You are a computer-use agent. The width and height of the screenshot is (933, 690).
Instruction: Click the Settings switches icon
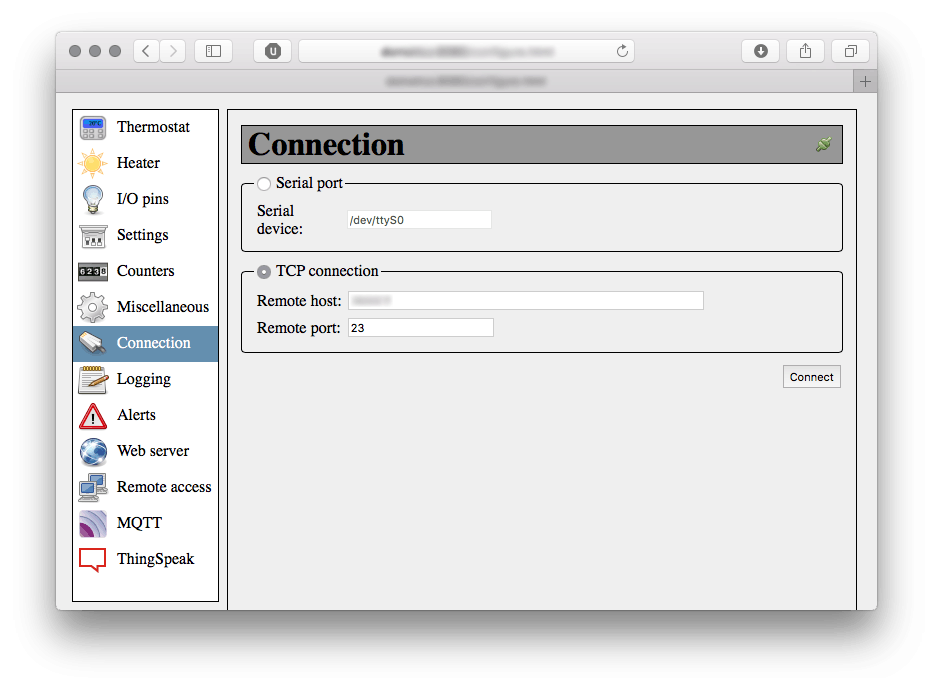[93, 236]
